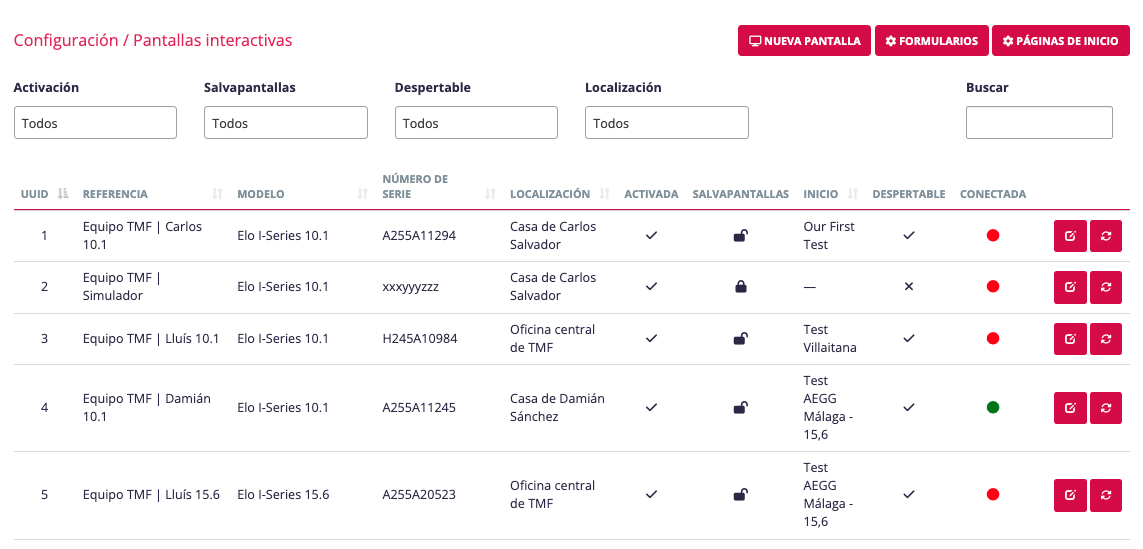Open the FORMULARIOS settings button
The width and height of the screenshot is (1143, 549).
[932, 41]
